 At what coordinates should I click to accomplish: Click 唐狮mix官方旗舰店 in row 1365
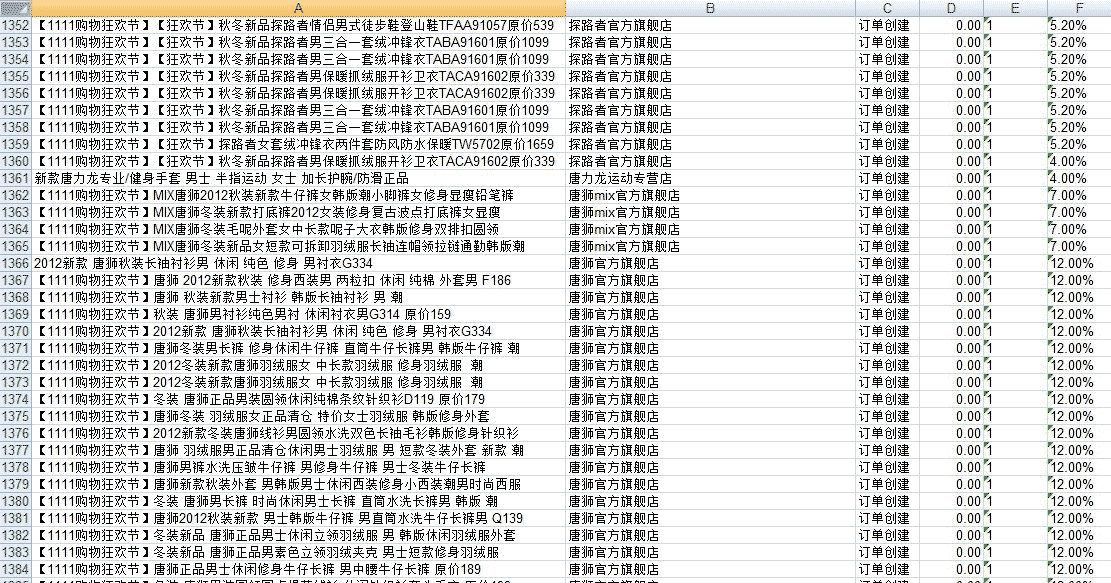pos(710,247)
